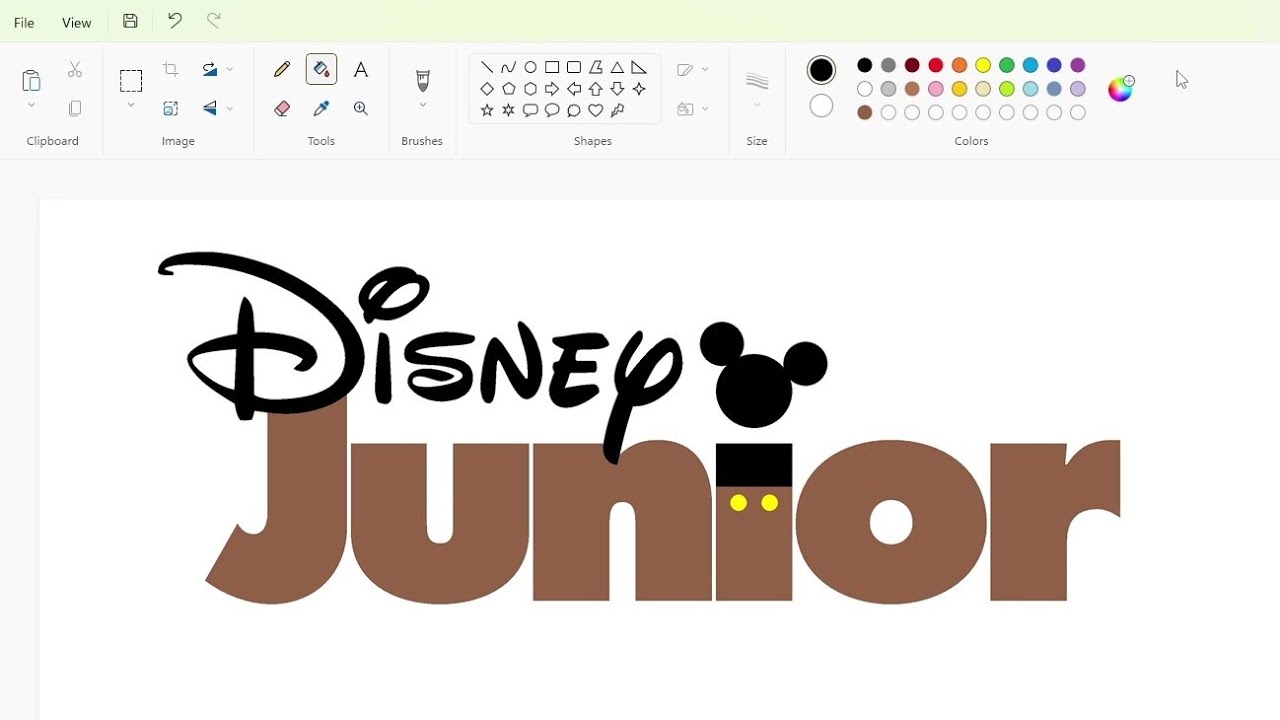Expand the Paste options dropdown

[x=31, y=105]
